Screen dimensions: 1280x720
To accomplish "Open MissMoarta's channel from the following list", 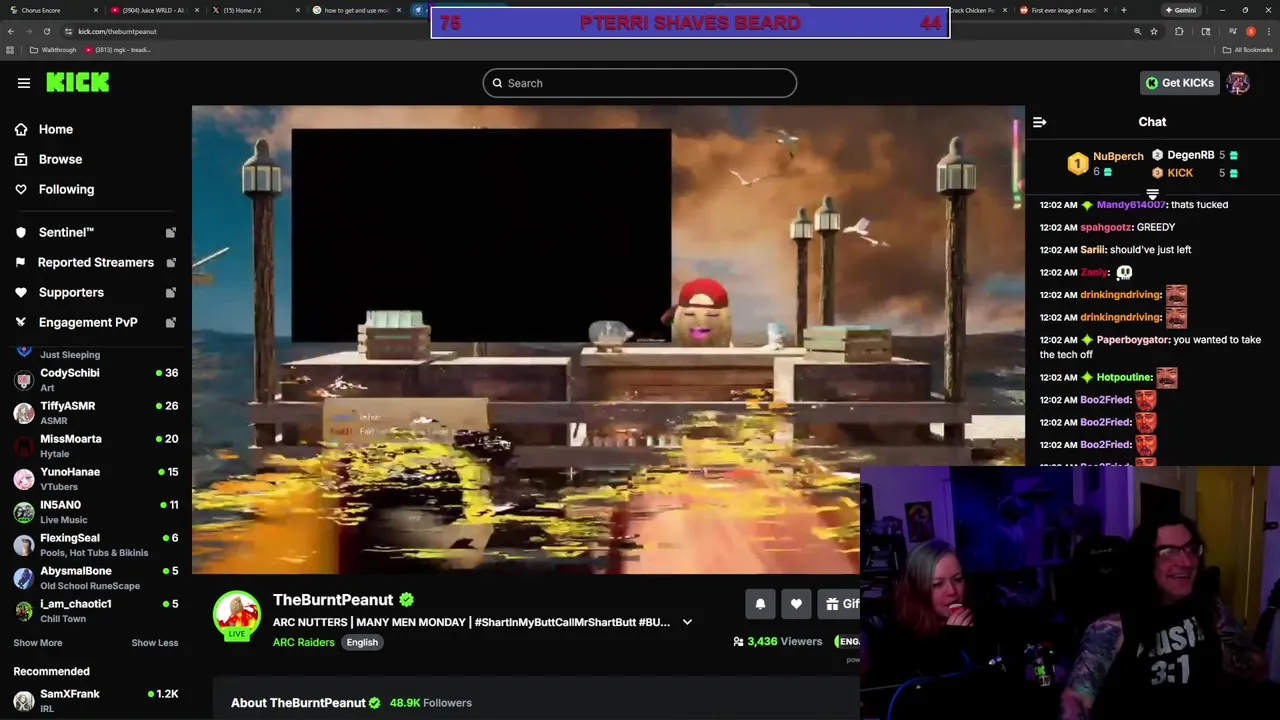I will 95,446.
